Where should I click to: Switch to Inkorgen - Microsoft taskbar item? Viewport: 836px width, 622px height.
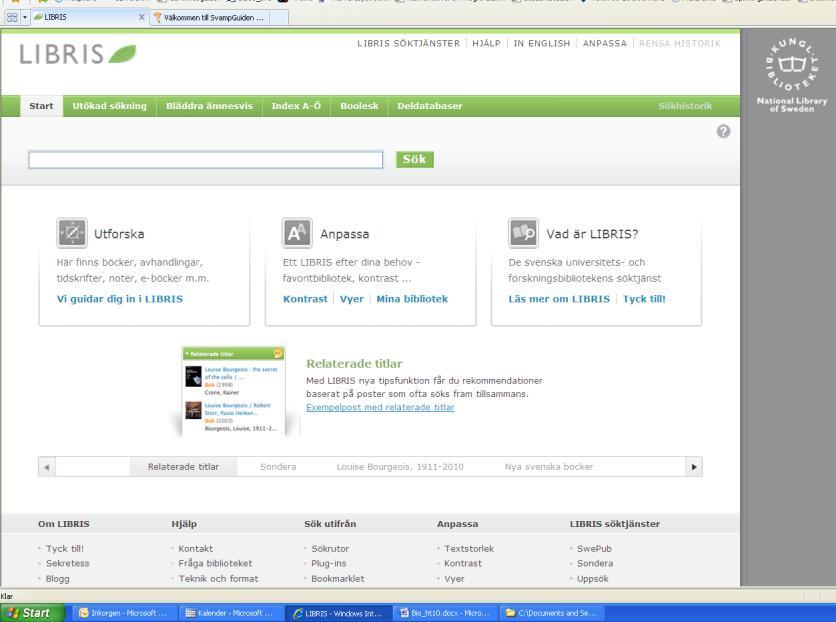[124, 613]
